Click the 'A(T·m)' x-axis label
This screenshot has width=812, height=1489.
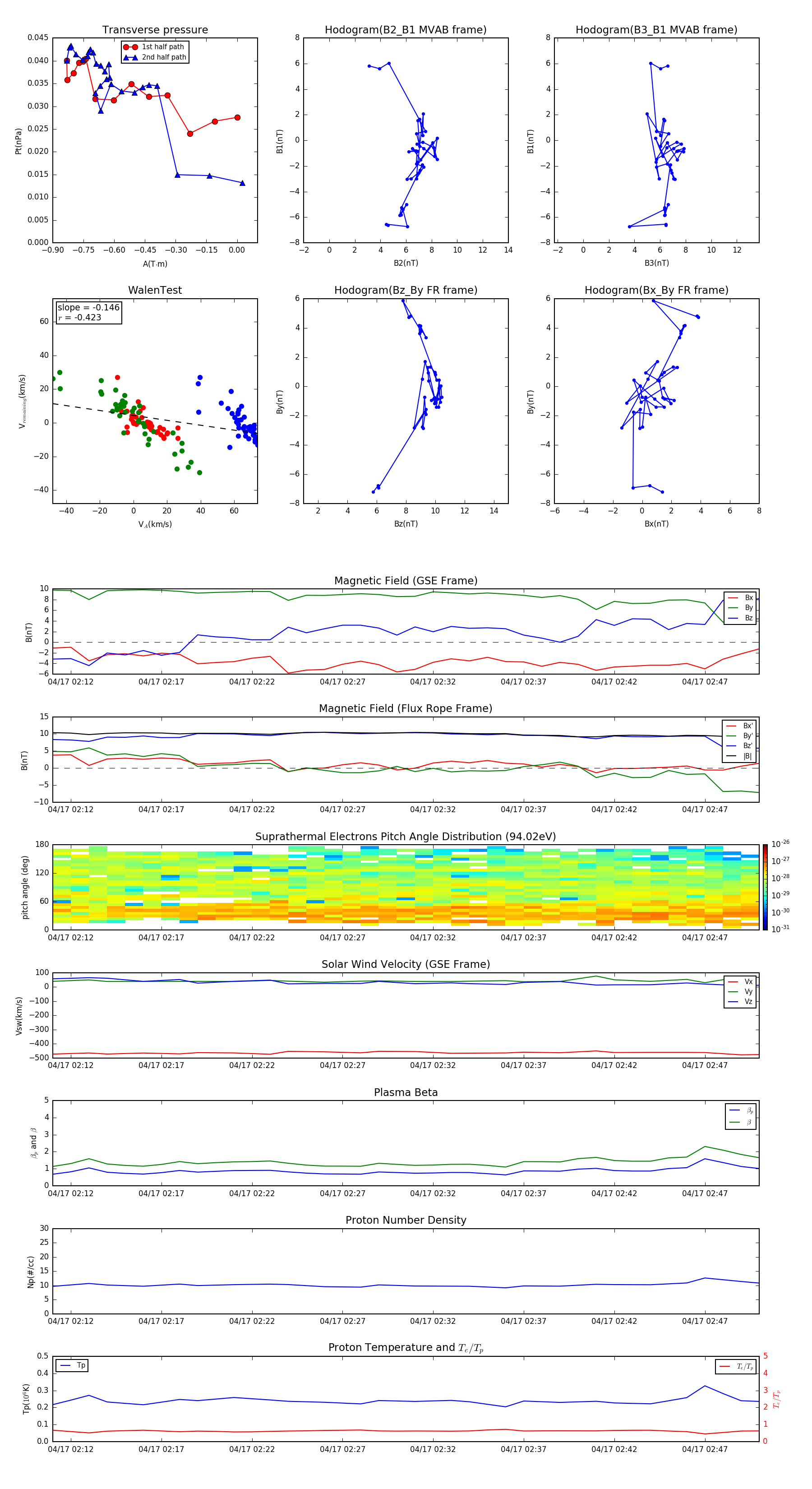click(155, 264)
